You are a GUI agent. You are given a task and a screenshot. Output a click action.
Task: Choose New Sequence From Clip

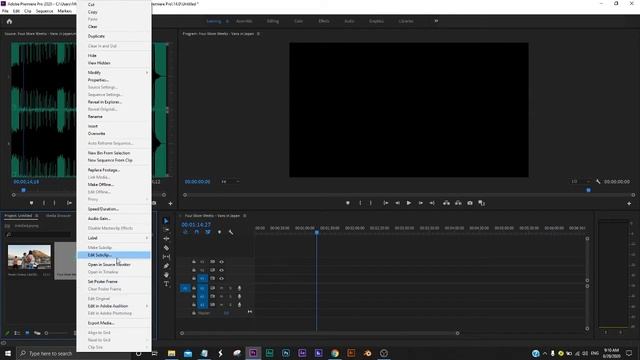pyautogui.click(x=114, y=160)
